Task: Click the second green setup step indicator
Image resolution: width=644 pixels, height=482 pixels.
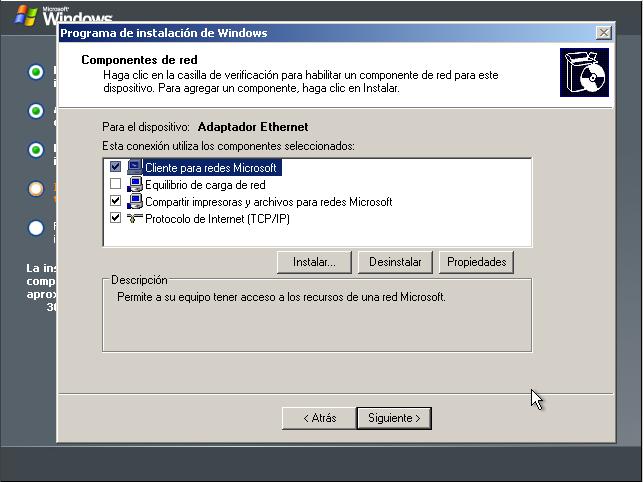Action: tap(36, 111)
